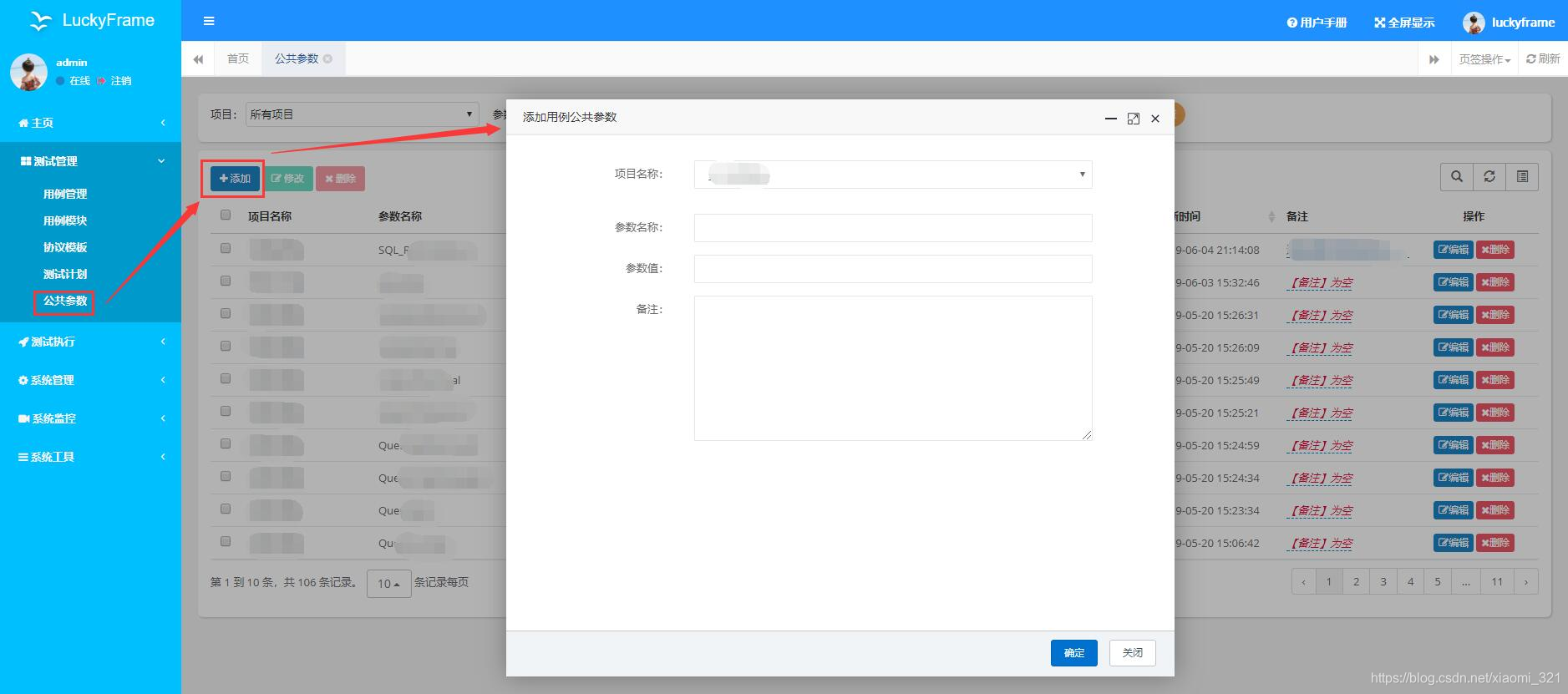This screenshot has width=1568, height=694.
Task: Go to page 2 of the table
Action: [x=1356, y=582]
